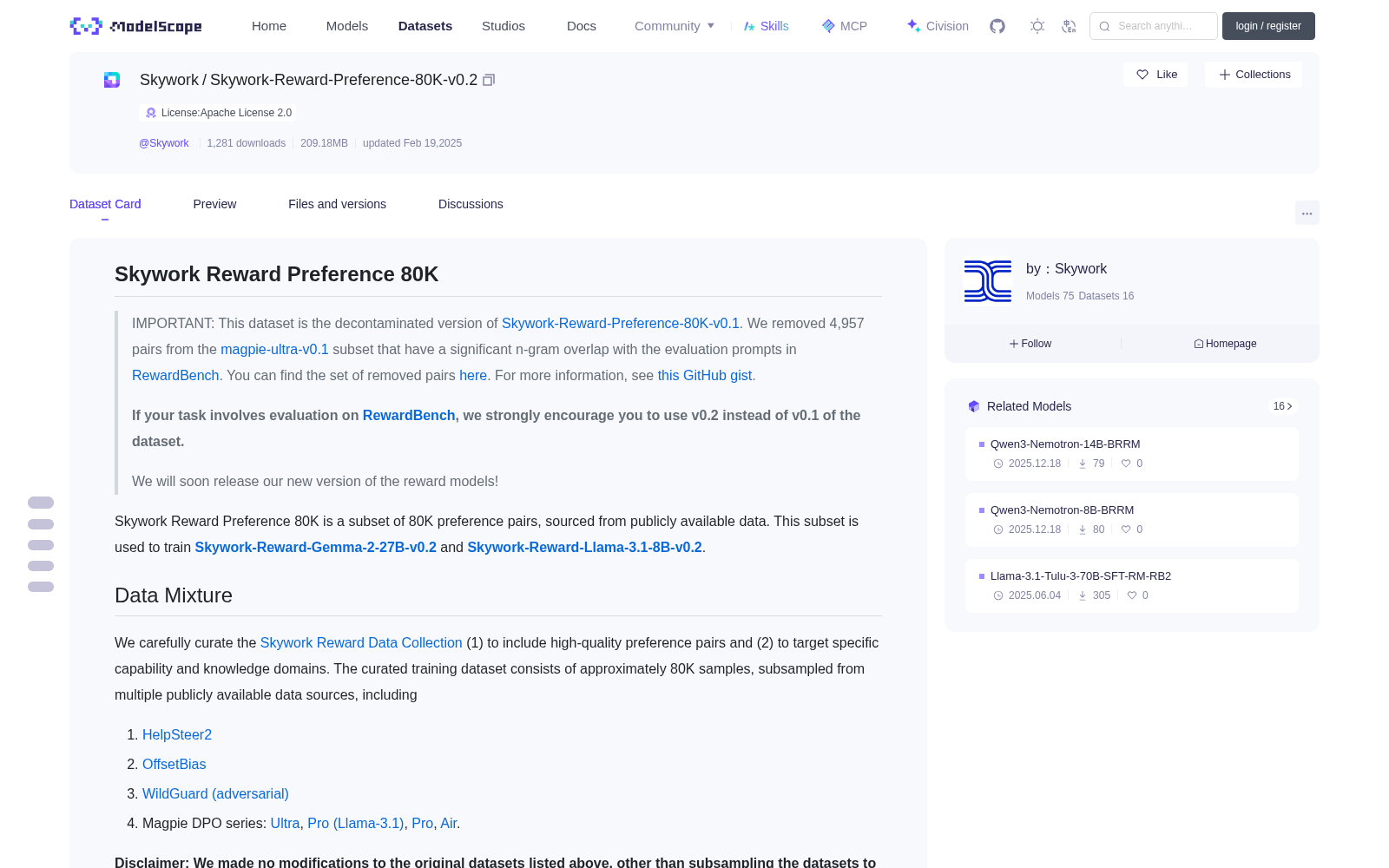Click the Related Models cube icon
This screenshot has height=868, width=1389.
(x=974, y=406)
